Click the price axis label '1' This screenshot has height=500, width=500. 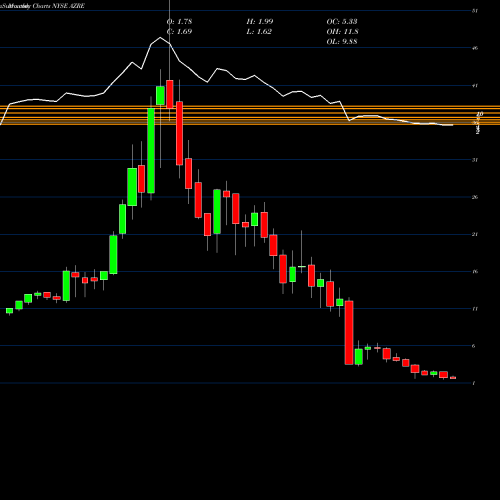point(474,383)
